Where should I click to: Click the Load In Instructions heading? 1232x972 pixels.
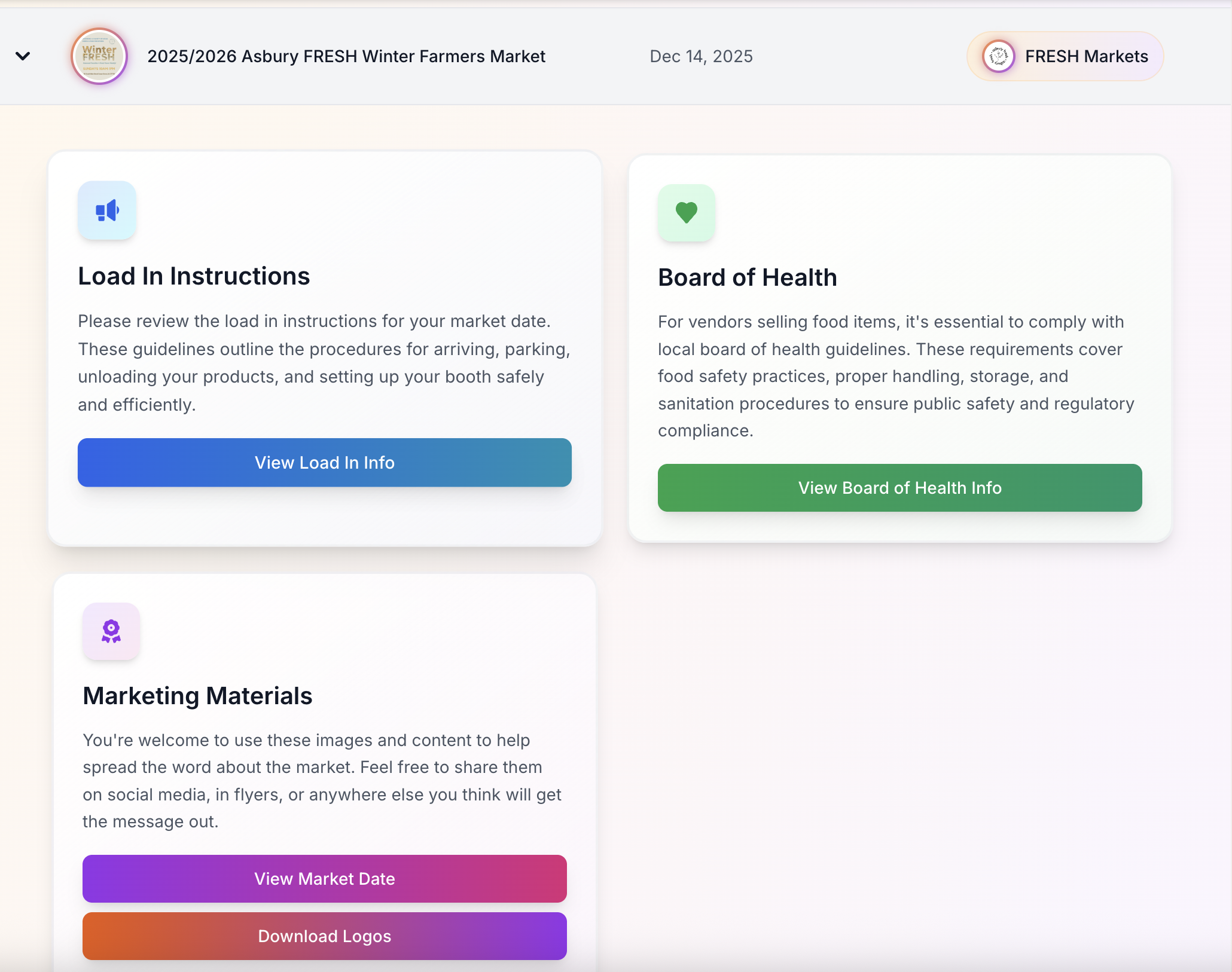(x=194, y=276)
